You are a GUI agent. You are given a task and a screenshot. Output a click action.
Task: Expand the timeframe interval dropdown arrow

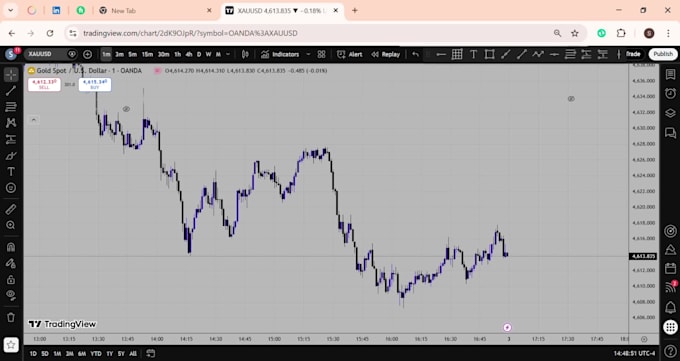click(x=228, y=54)
